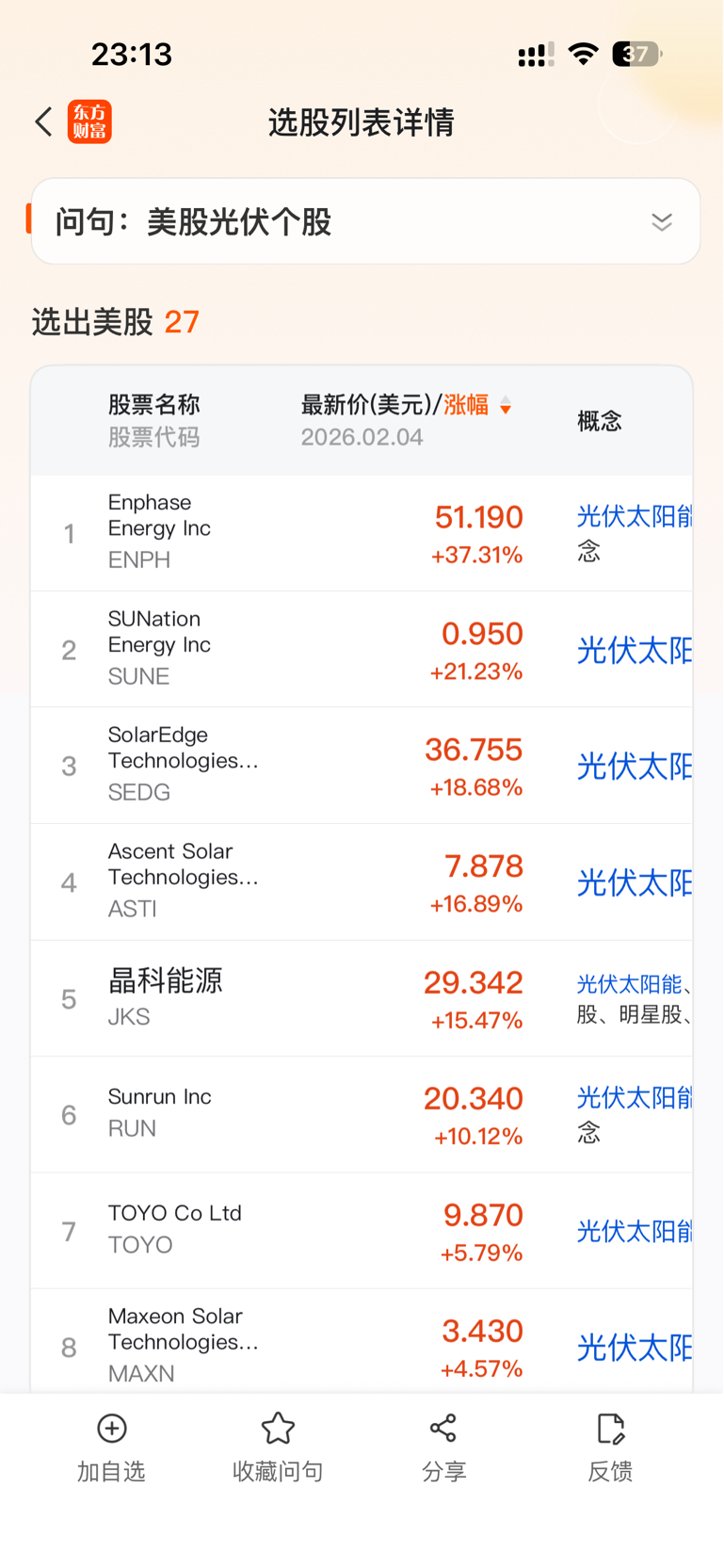Tap the 反馈 feedback icon
The width and height of the screenshot is (724, 1568).
(610, 1429)
